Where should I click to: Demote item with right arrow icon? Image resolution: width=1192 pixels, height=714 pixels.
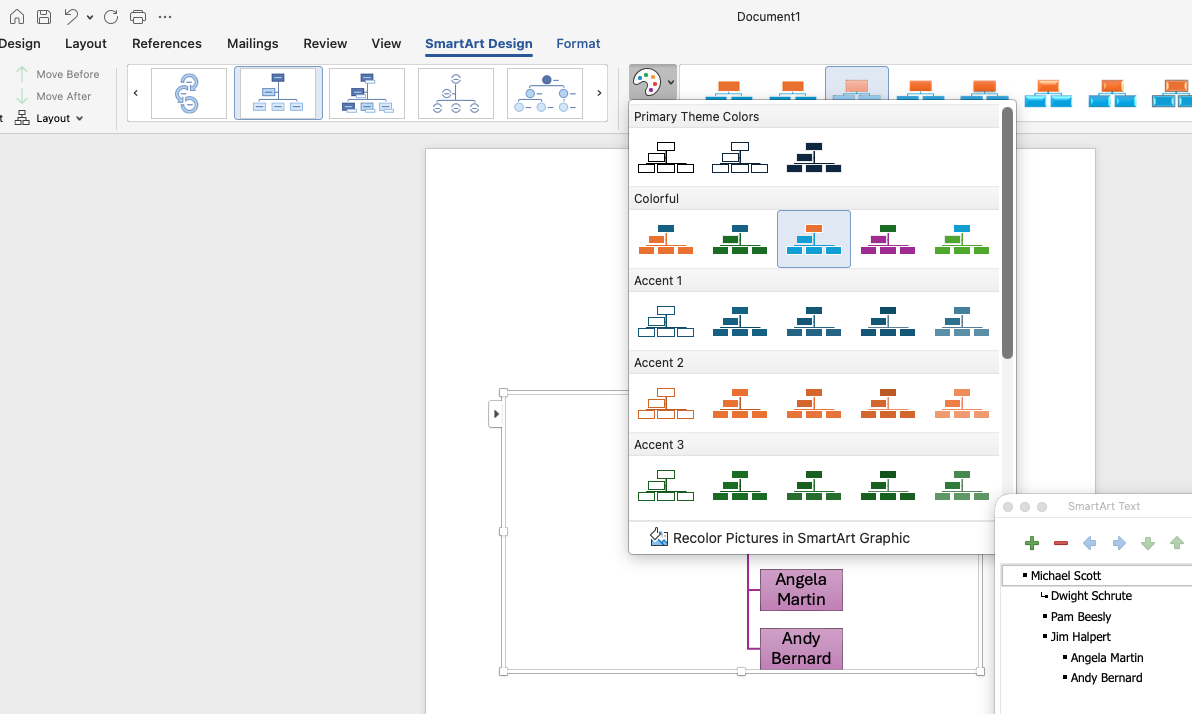click(1119, 543)
